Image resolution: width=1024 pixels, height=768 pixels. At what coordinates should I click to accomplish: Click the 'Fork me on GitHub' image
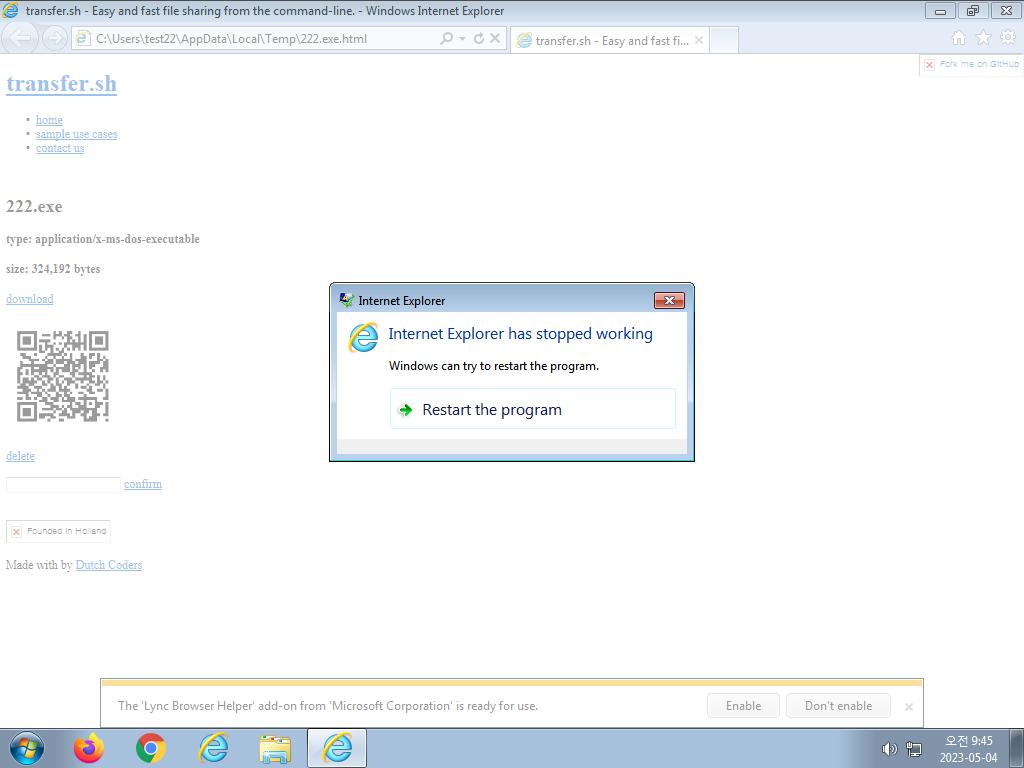tap(971, 65)
